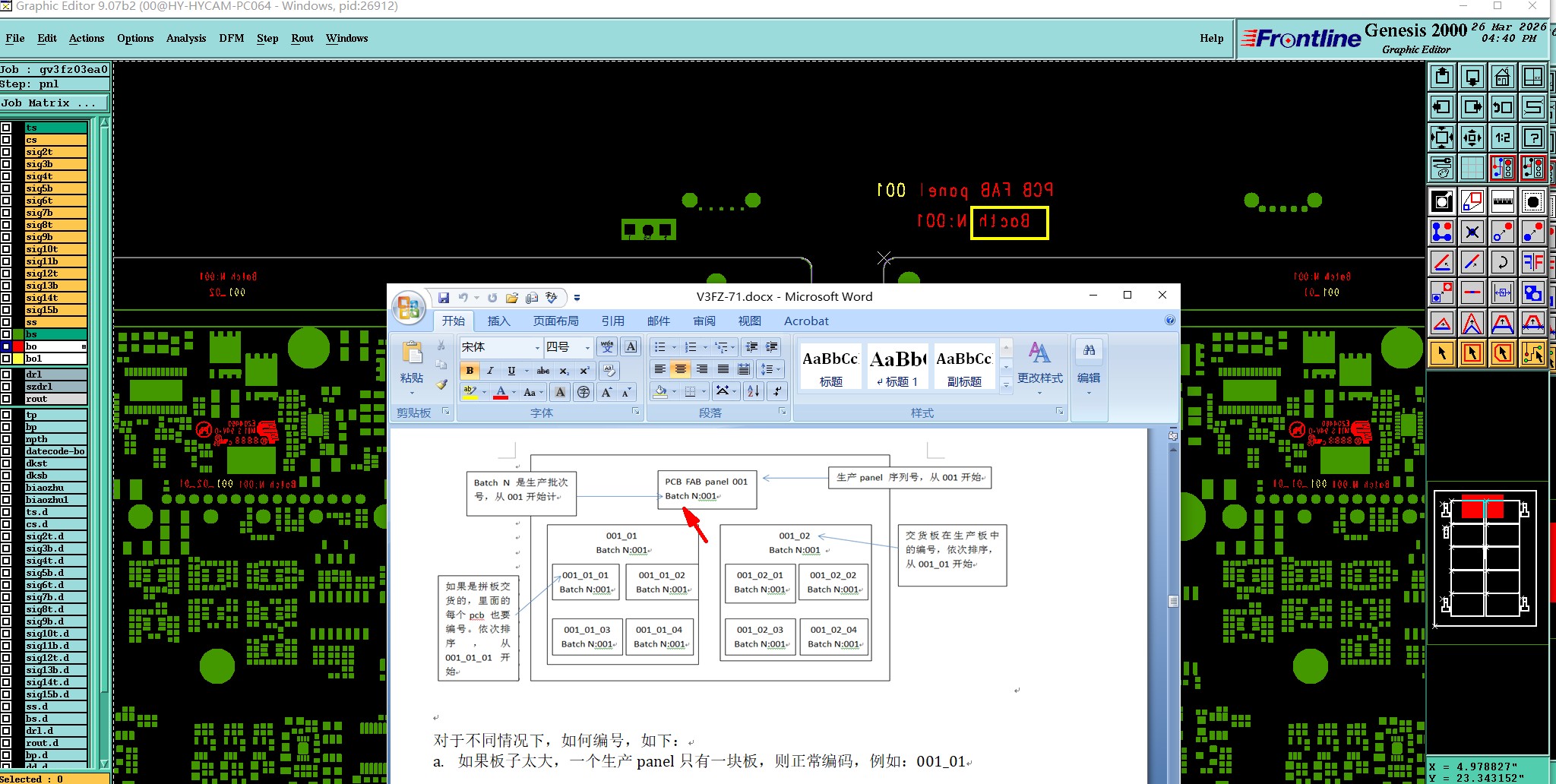Expand highlight color dropdown arrow

click(485, 392)
